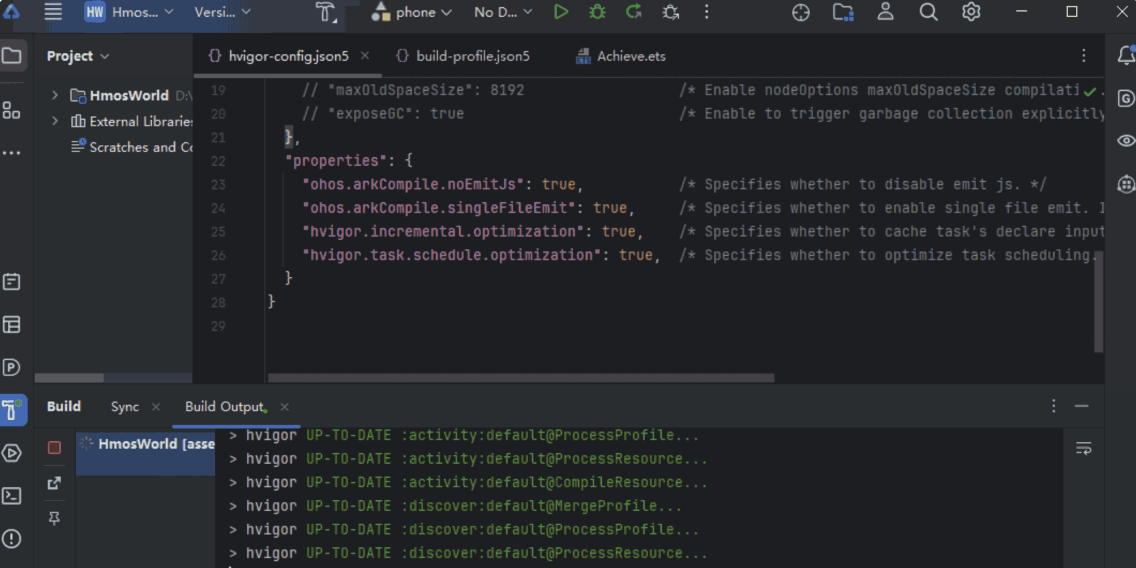Open the Terminal tool window
Viewport: 1136px width, 568px height.
(x=12, y=496)
